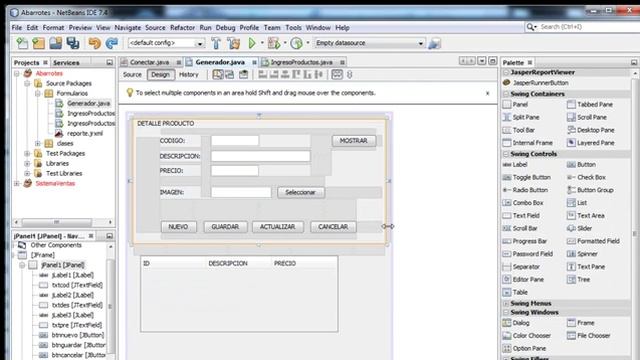Open the Tools menu
640x360 pixels.
[x=293, y=28]
